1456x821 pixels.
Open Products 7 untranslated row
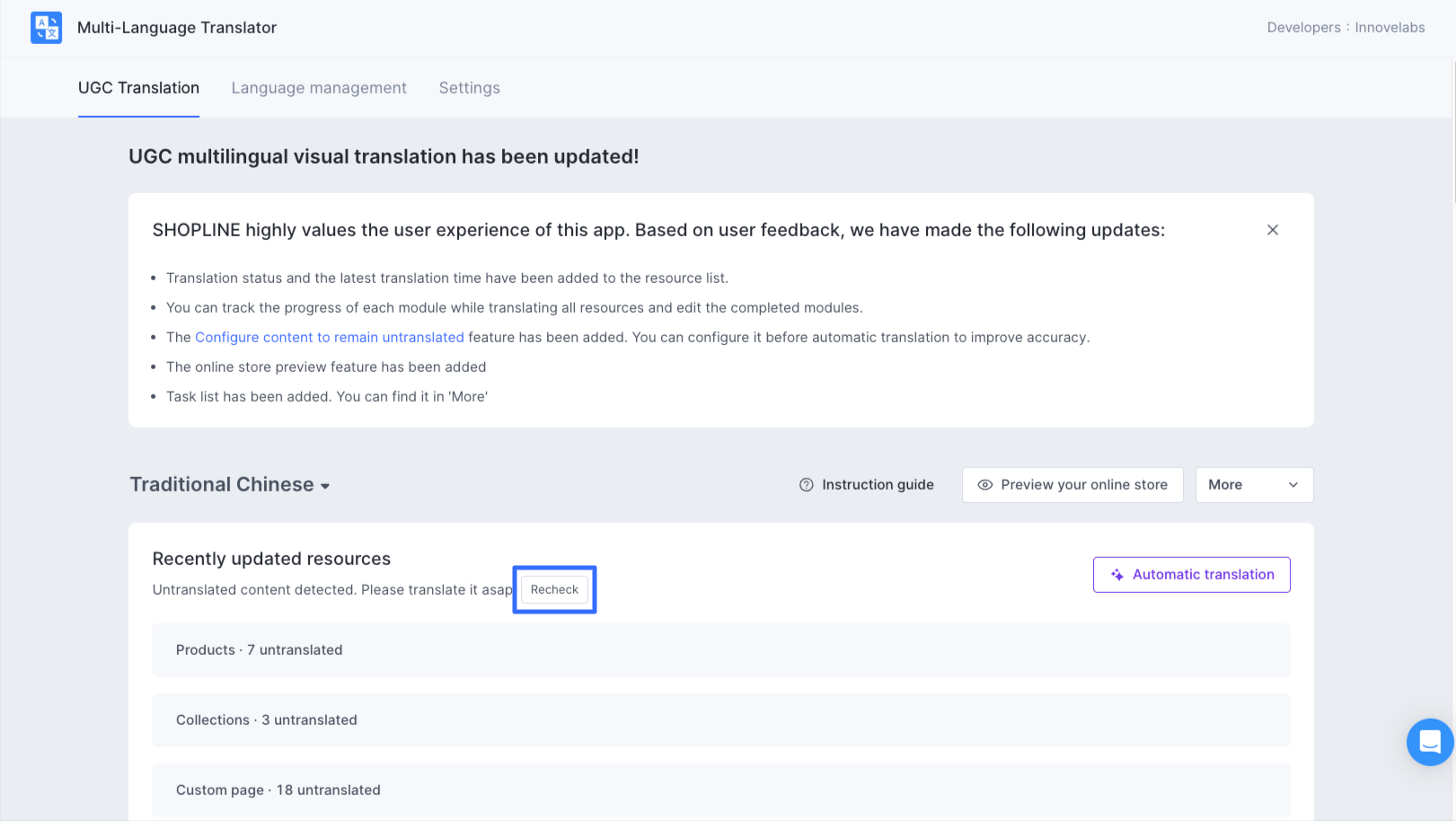tap(720, 650)
